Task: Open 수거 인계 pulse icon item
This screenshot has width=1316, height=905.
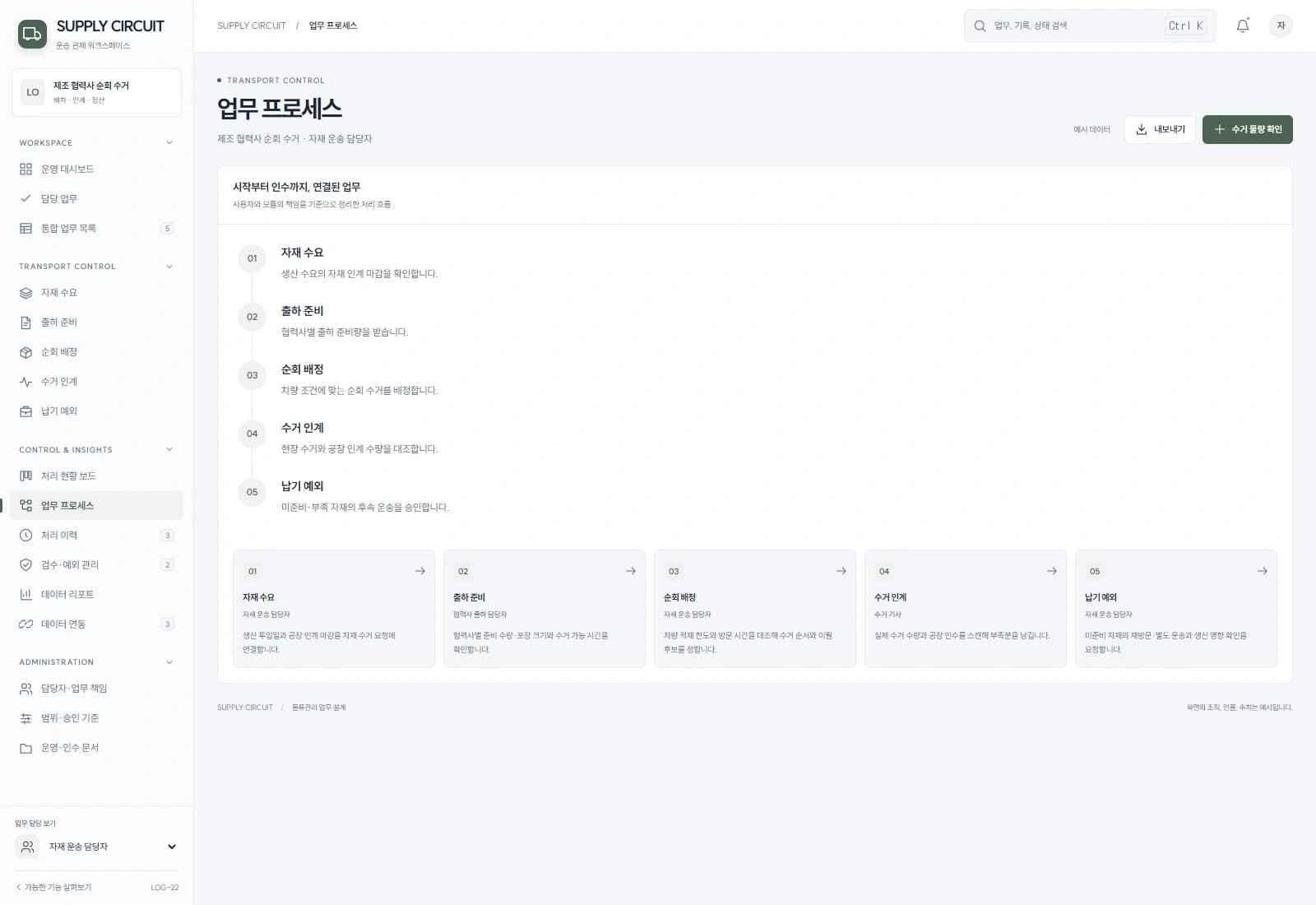Action: click(96, 382)
